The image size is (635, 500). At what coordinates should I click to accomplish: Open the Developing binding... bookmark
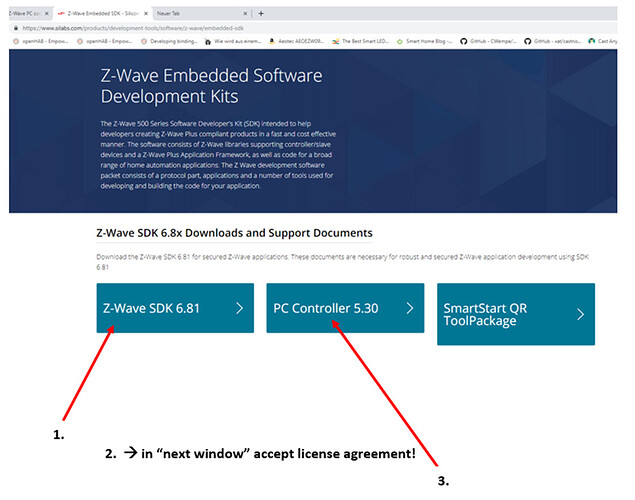(169, 41)
